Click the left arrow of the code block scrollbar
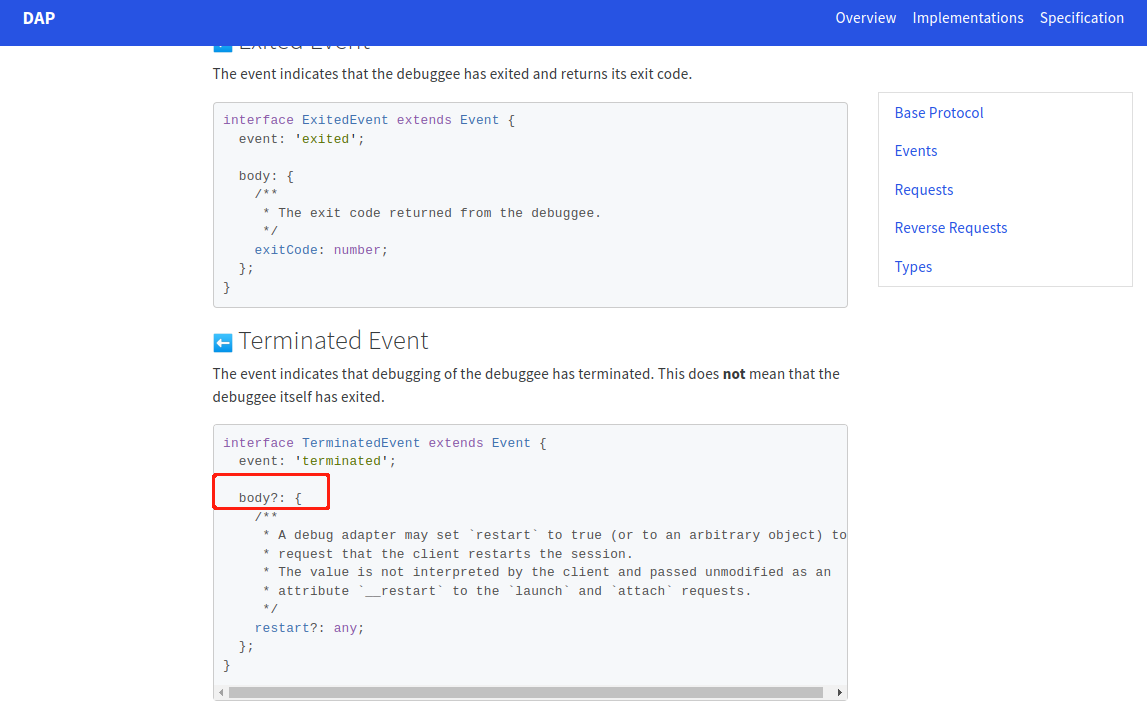This screenshot has height=718, width=1147. click(218, 691)
